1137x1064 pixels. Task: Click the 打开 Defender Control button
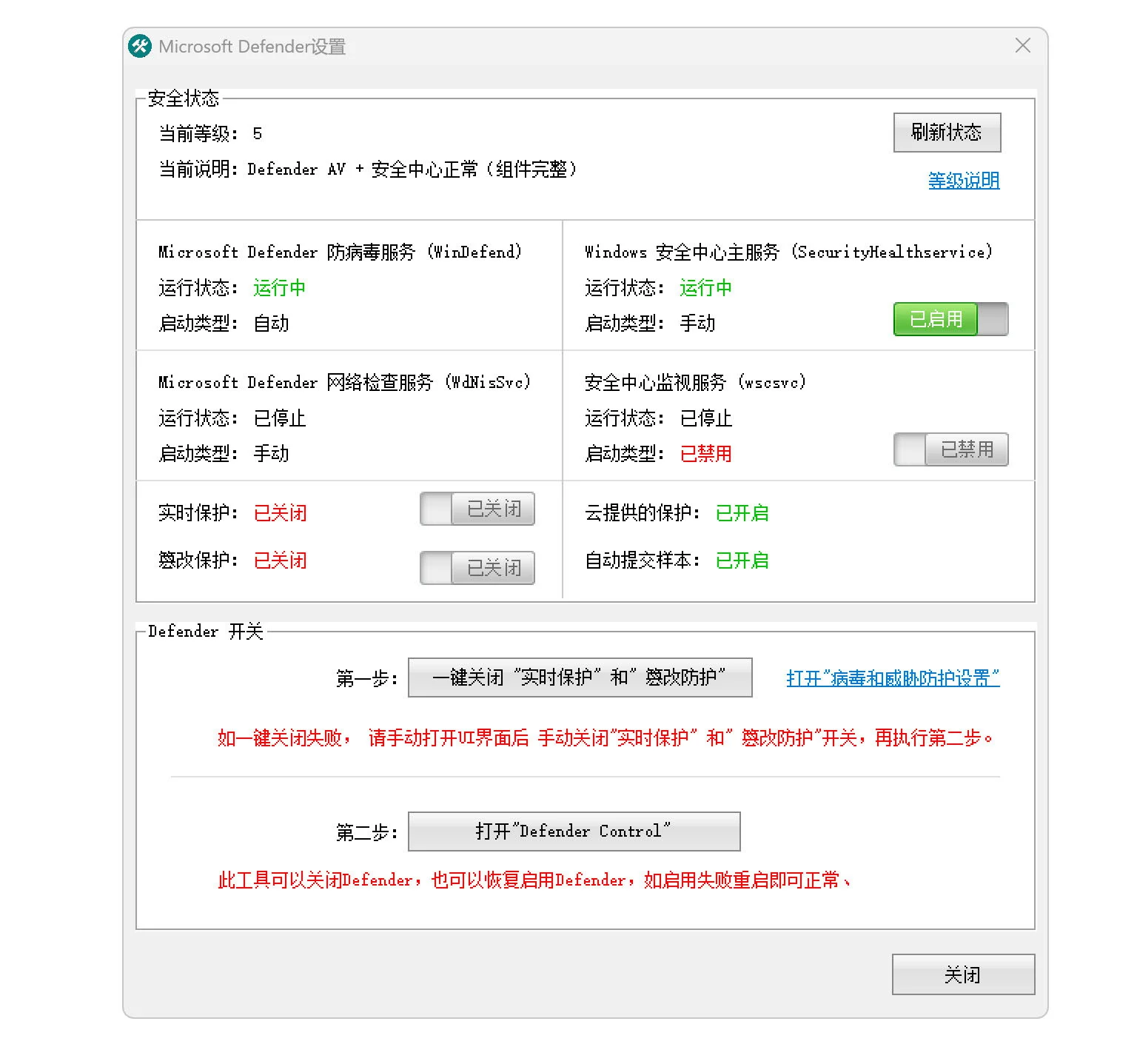pos(574,831)
